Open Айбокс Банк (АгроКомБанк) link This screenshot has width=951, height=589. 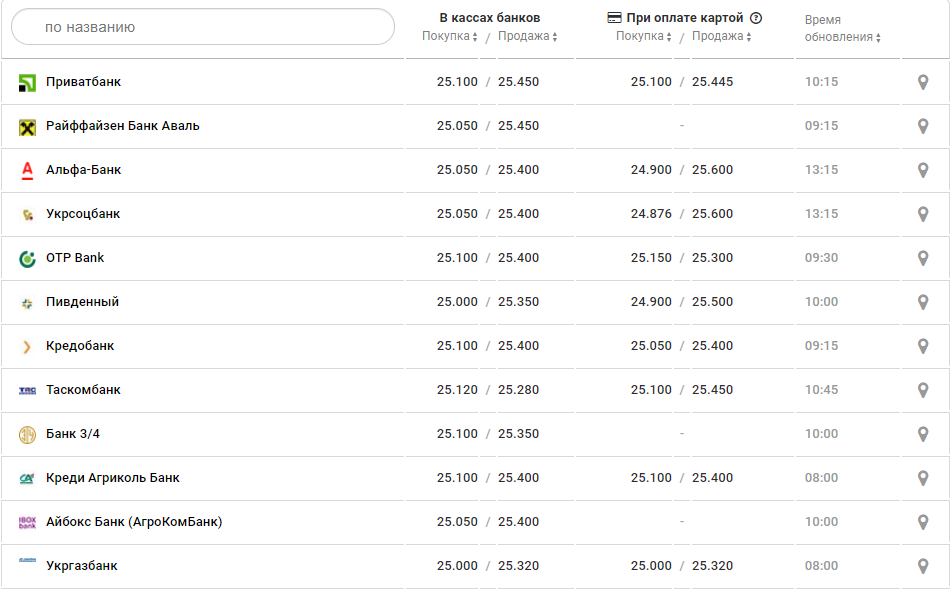tap(134, 522)
